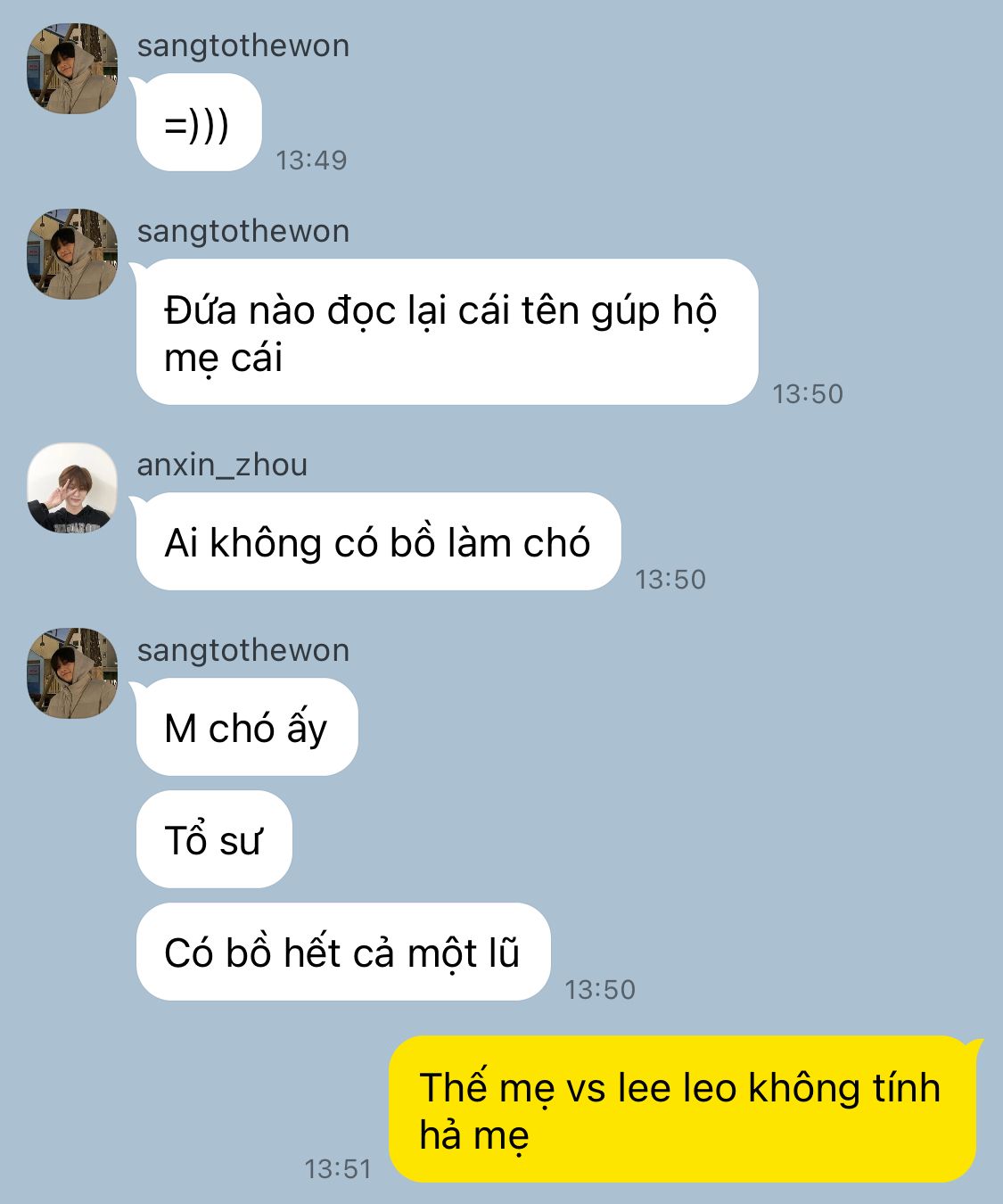The image size is (1003, 1204).
Task: Tap the 13:50 timestamp beside 'một lũ' bubble
Action: [600, 990]
